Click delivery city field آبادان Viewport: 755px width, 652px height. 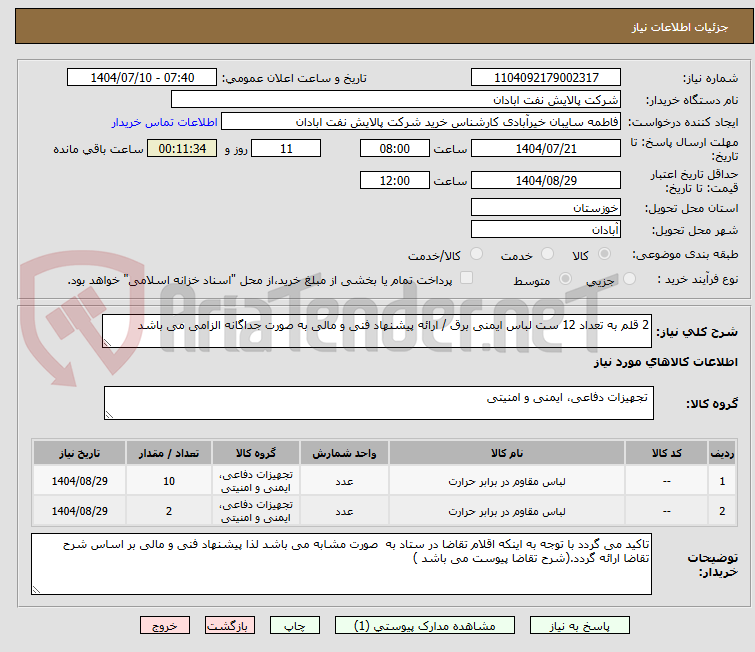point(546,230)
